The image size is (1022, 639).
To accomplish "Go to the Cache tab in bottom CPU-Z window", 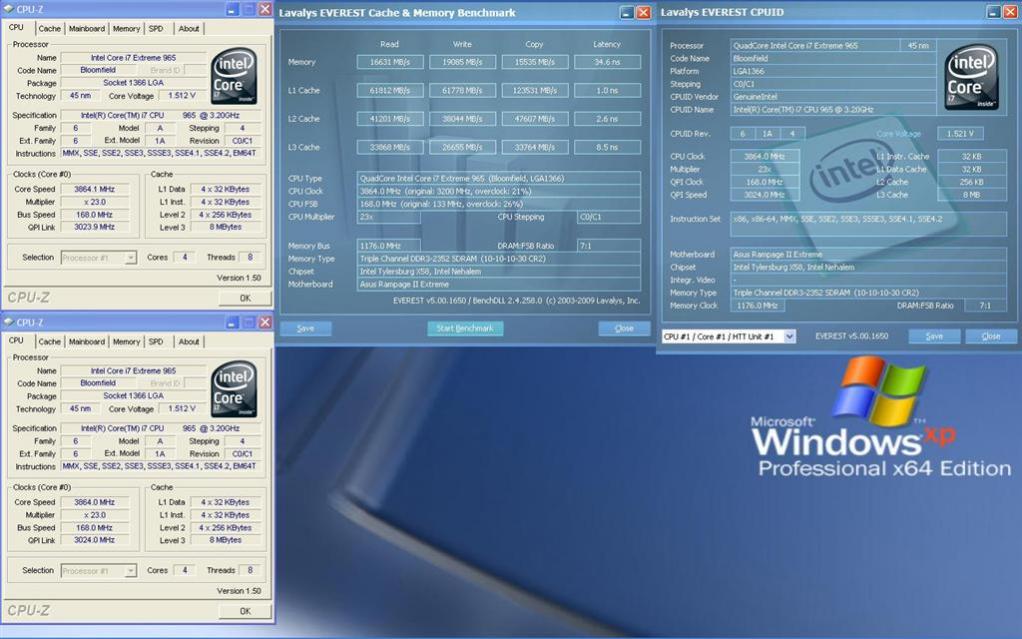I will (49, 342).
